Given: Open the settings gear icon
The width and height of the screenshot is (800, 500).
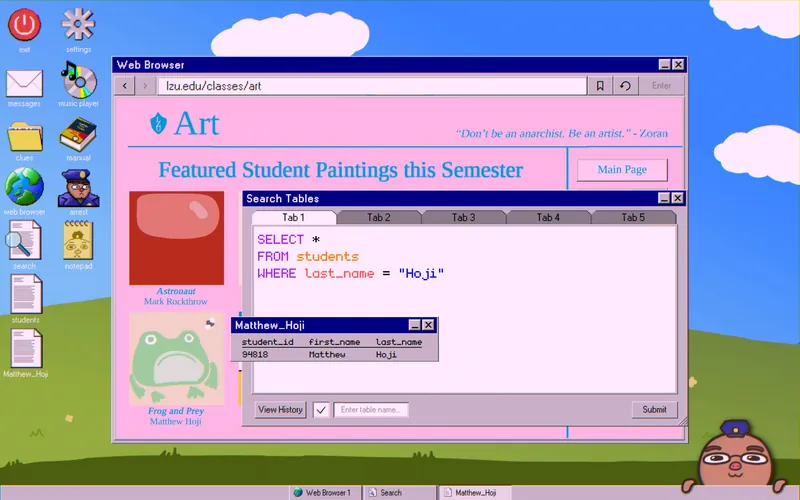Looking at the screenshot, I should (x=78, y=24).
